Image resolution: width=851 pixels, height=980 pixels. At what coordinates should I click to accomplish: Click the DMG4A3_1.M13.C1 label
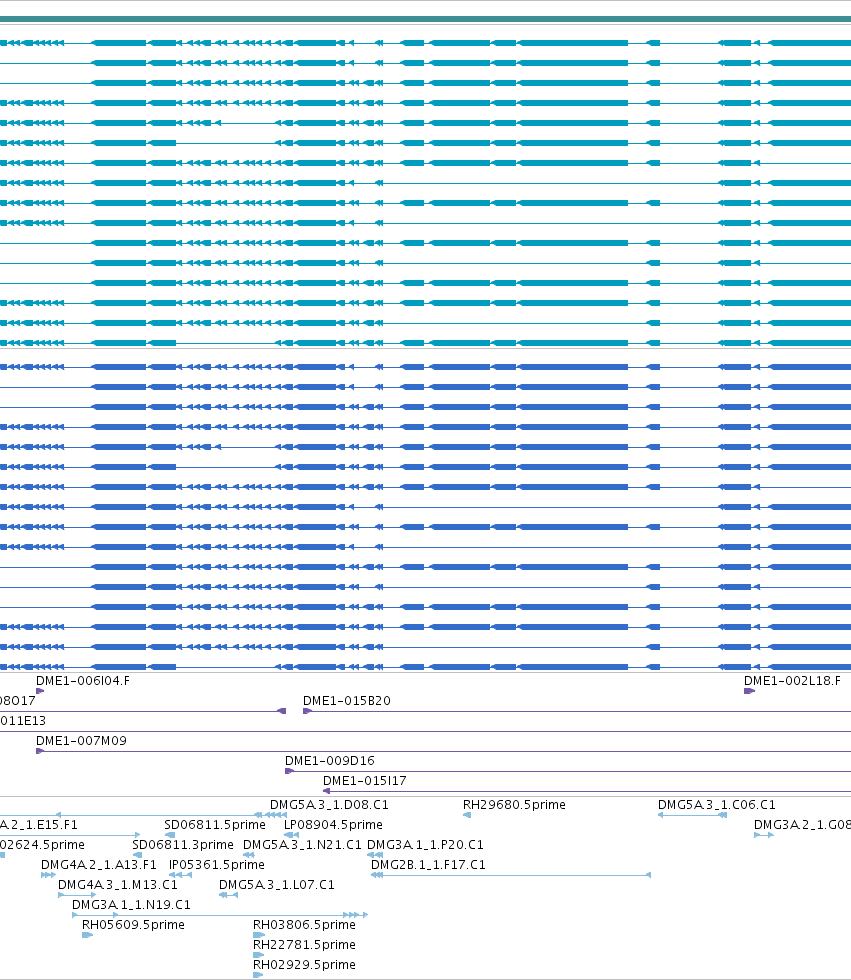point(117,884)
